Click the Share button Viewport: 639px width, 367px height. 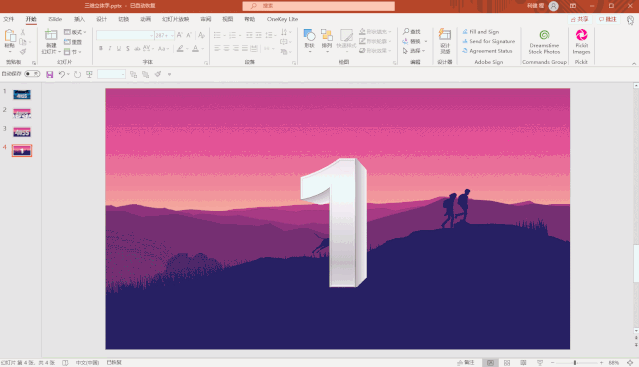(580, 19)
